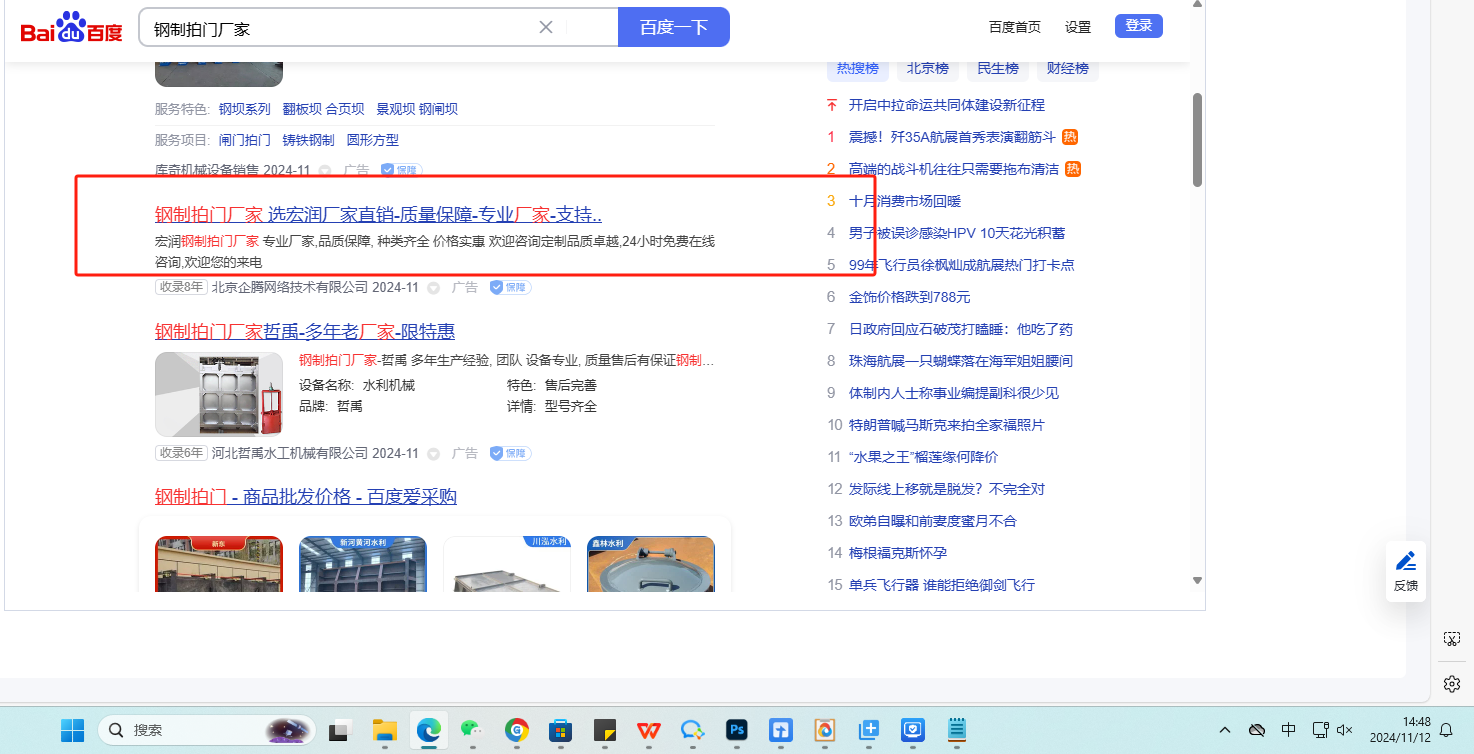Click the 登录 login button

1138,26
